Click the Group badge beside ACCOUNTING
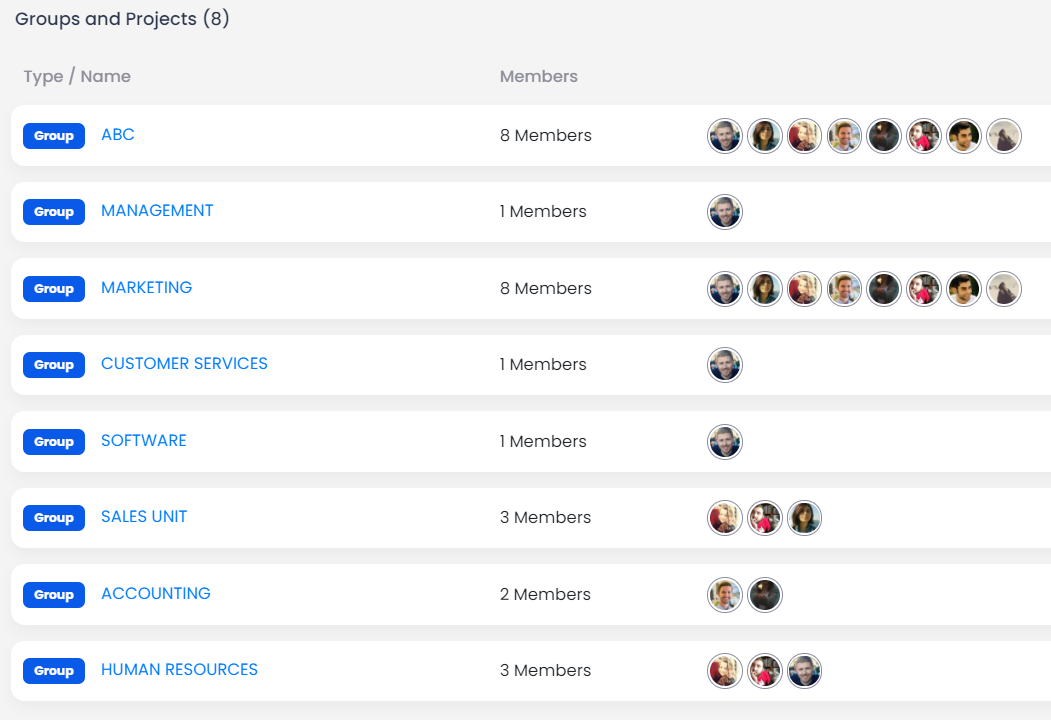The width and height of the screenshot is (1051, 720). pos(54,595)
